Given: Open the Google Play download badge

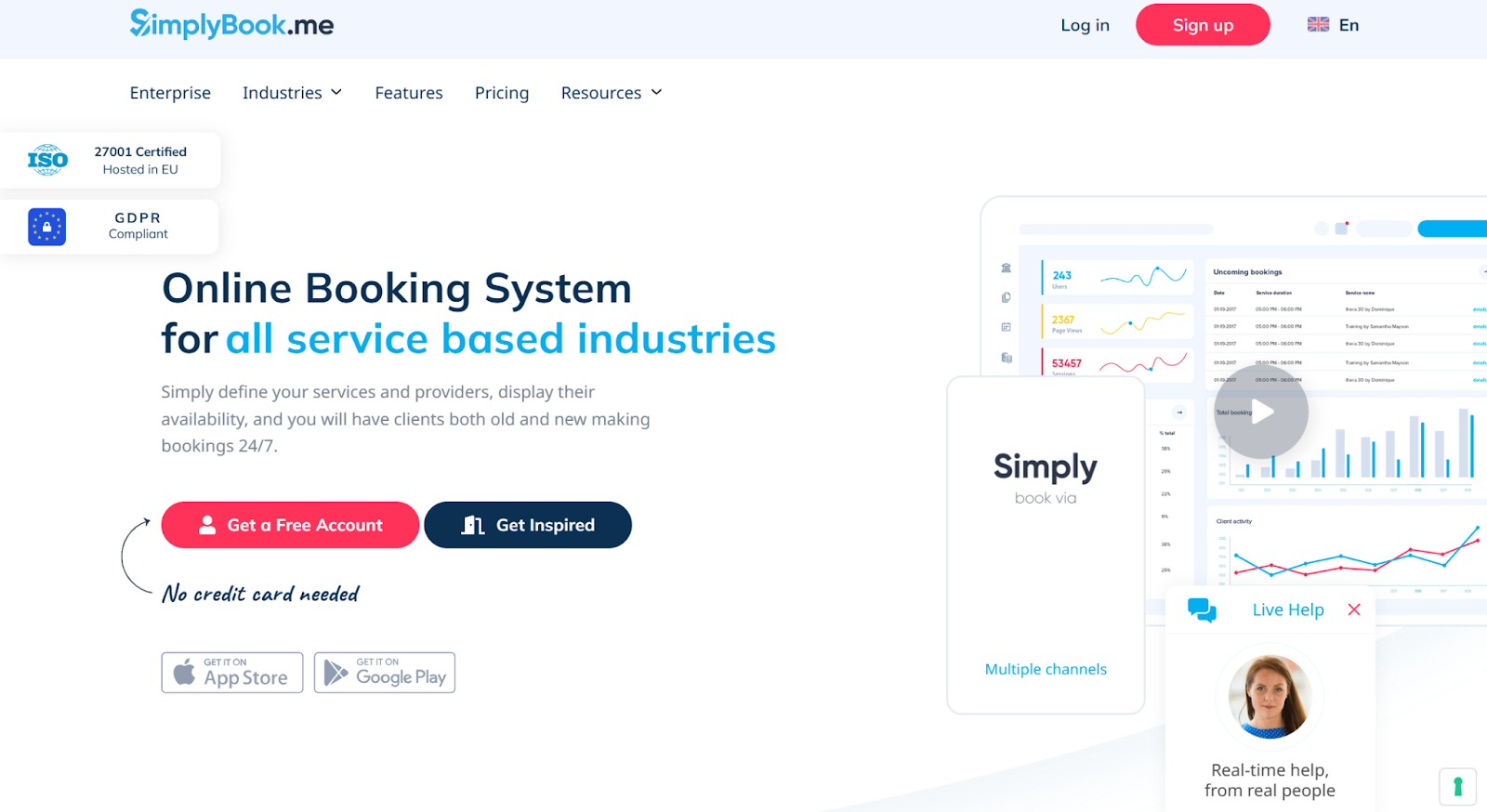Looking at the screenshot, I should tap(385, 673).
